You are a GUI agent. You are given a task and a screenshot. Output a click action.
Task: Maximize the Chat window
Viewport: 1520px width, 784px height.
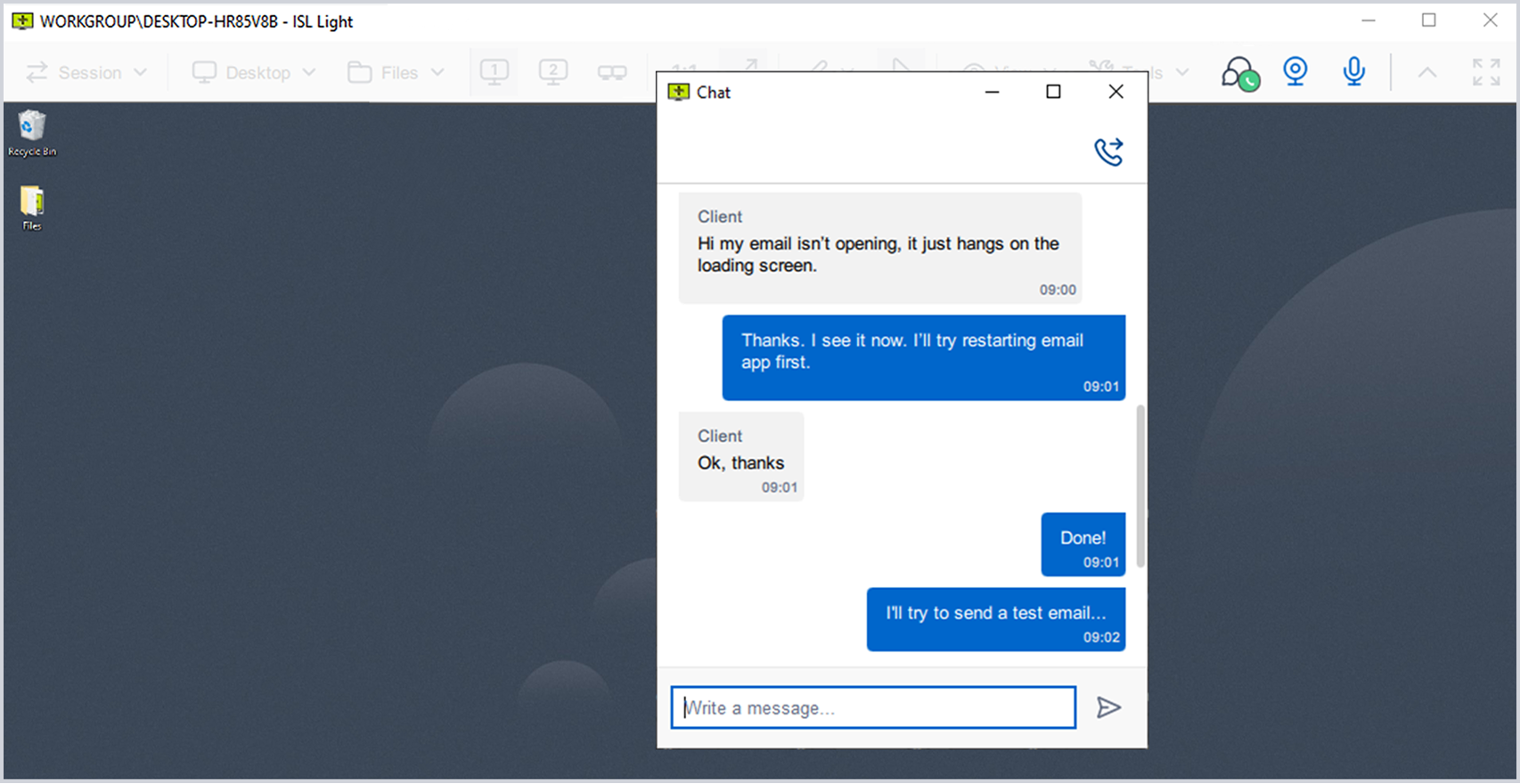pos(1053,92)
